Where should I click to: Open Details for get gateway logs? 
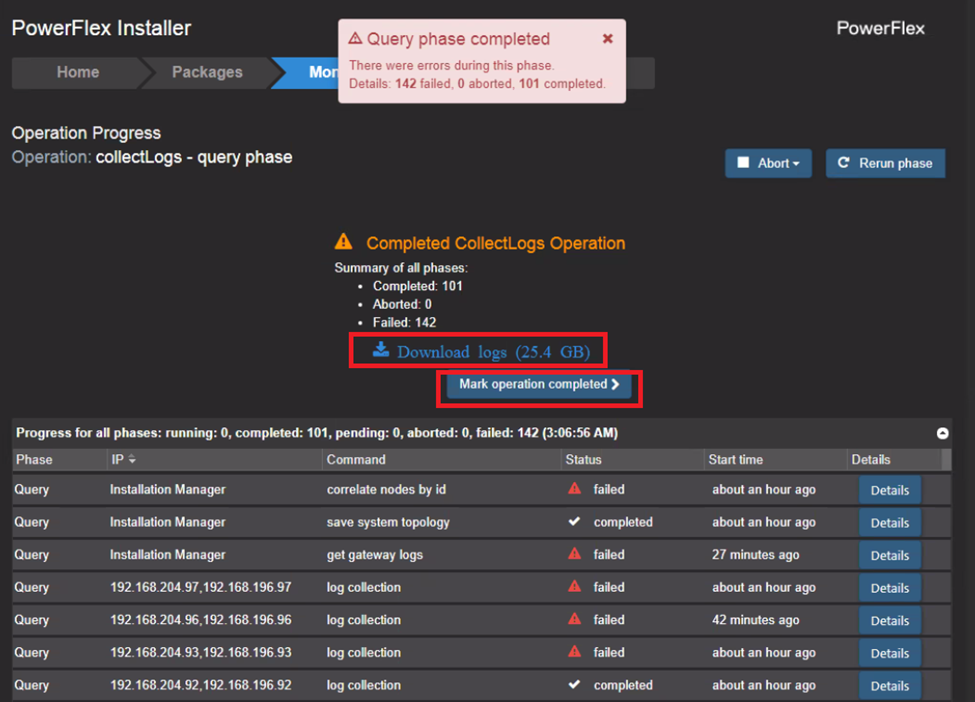[x=890, y=555]
